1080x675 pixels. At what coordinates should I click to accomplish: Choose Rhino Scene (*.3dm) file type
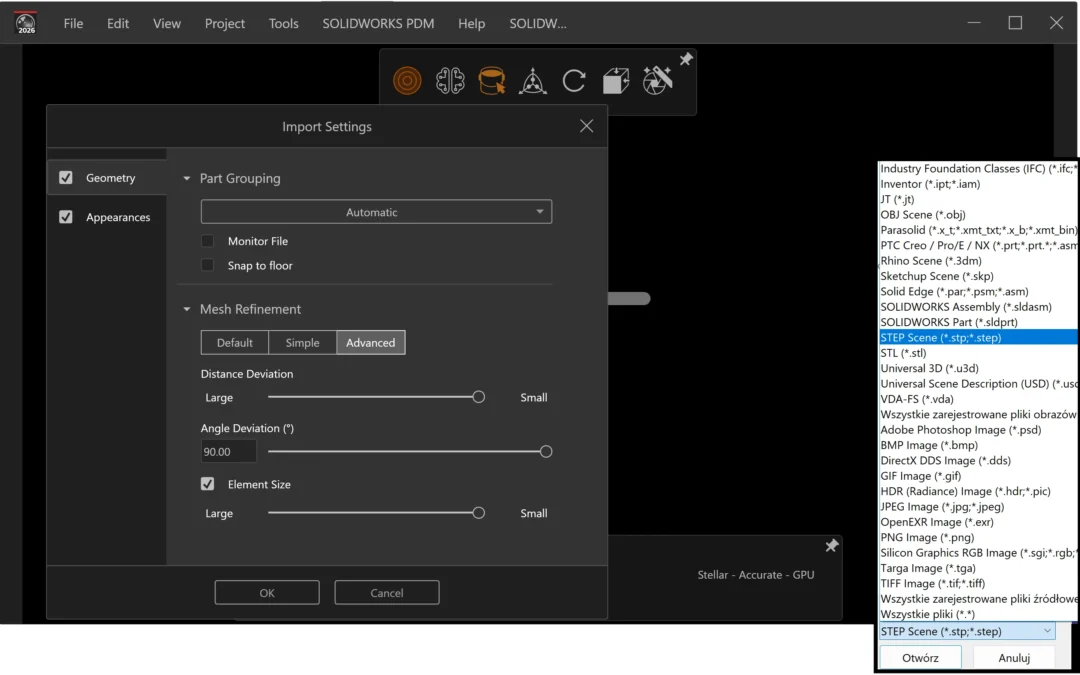tap(979, 260)
